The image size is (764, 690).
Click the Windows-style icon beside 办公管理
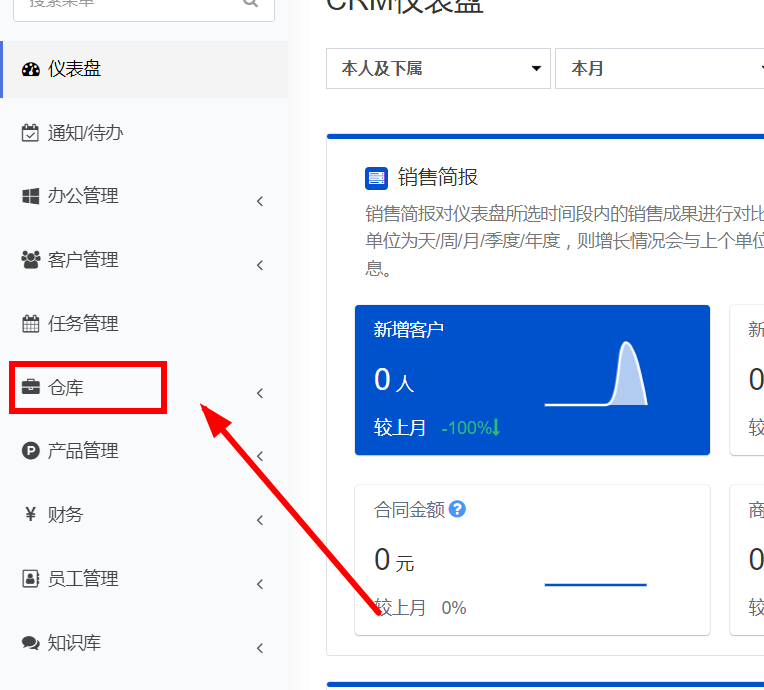click(31, 196)
